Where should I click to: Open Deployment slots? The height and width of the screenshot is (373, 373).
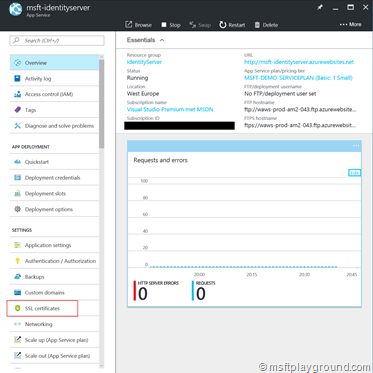(54, 194)
